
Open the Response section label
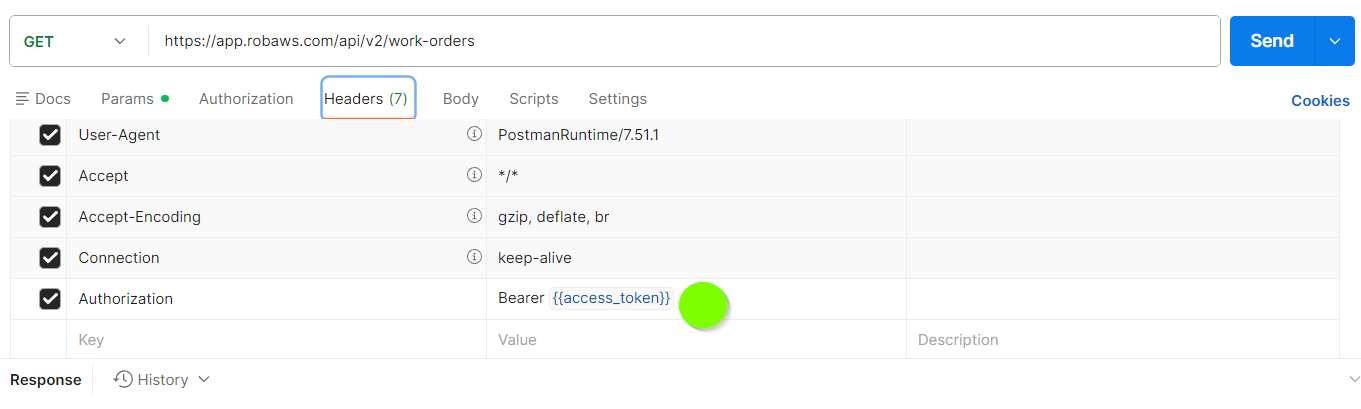[46, 380]
